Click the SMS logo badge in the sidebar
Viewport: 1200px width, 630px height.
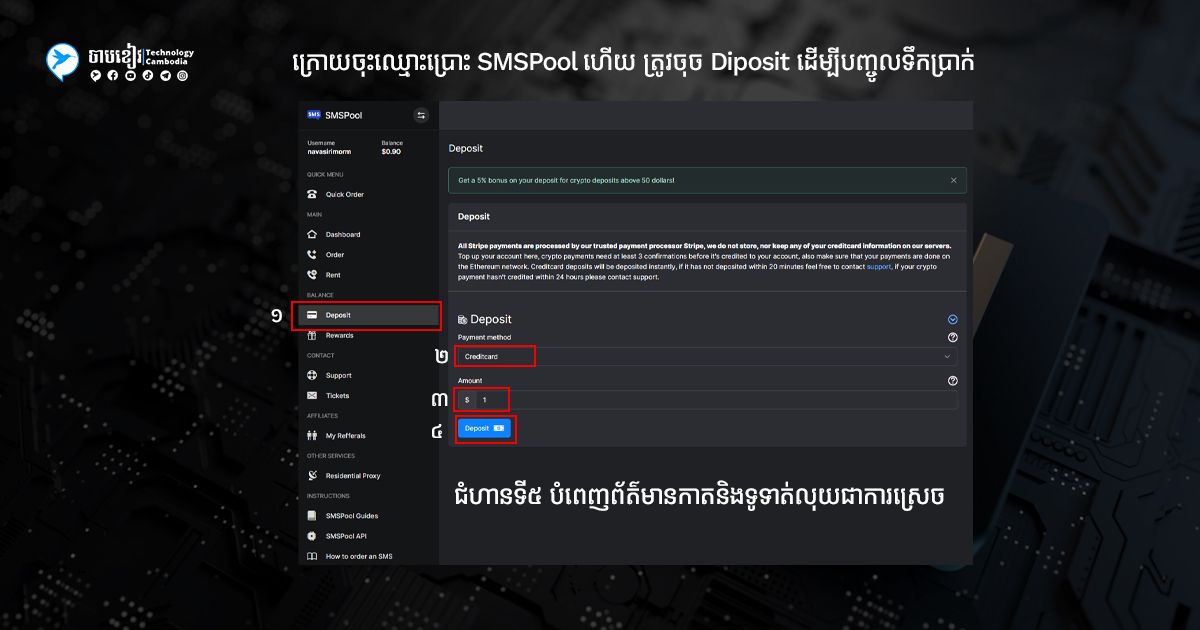(314, 115)
